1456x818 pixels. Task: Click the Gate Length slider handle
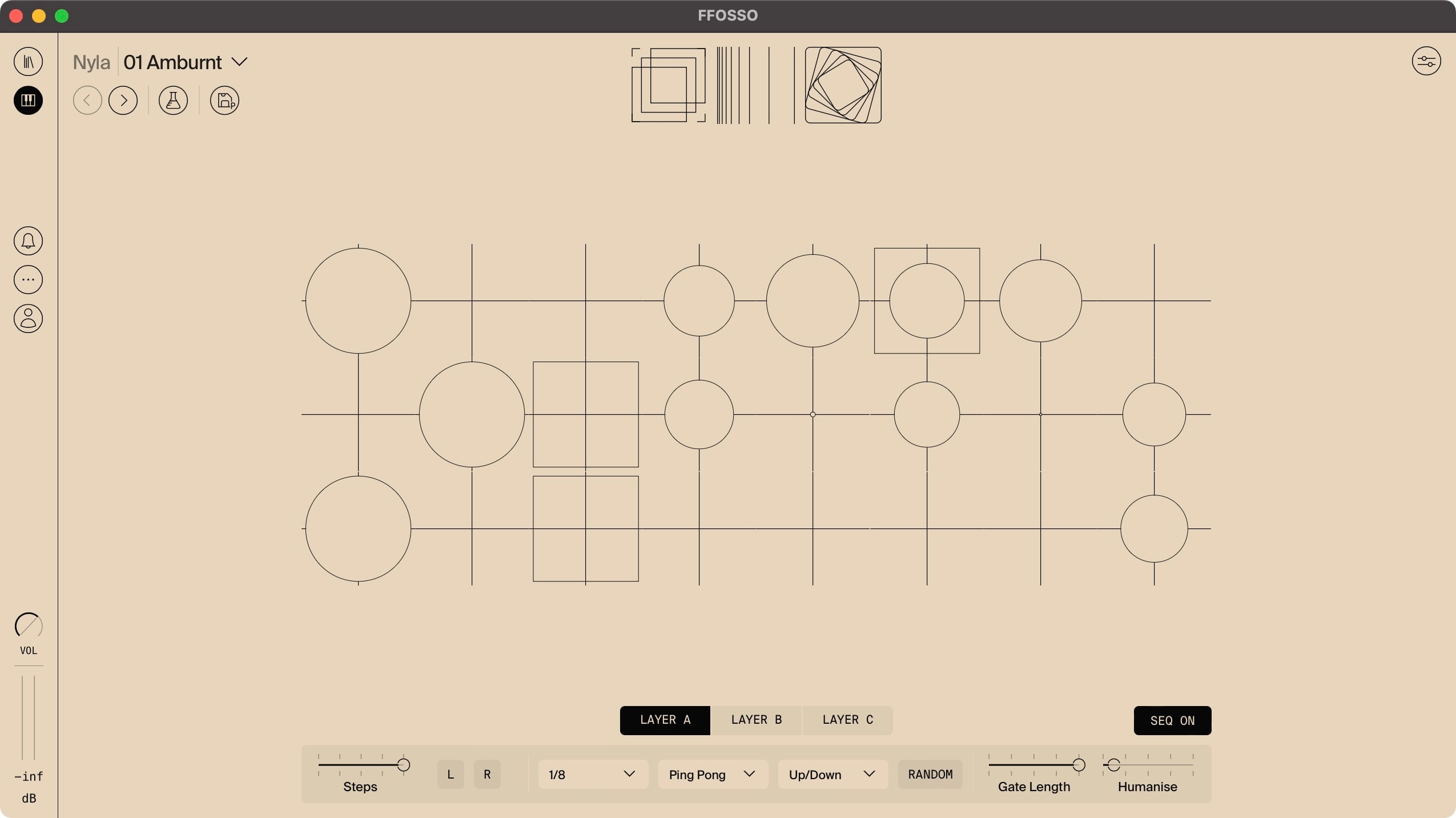pos(1079,765)
